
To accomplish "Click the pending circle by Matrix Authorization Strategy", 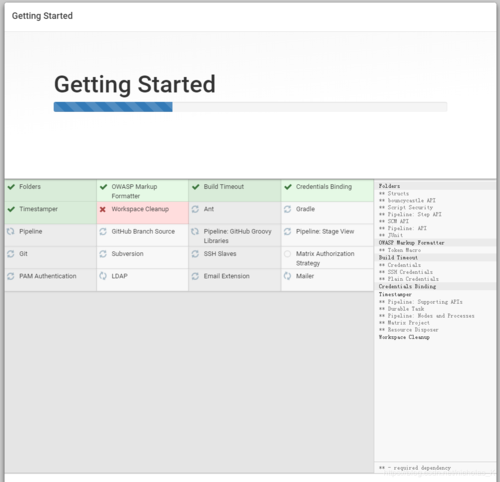I will tap(287, 254).
